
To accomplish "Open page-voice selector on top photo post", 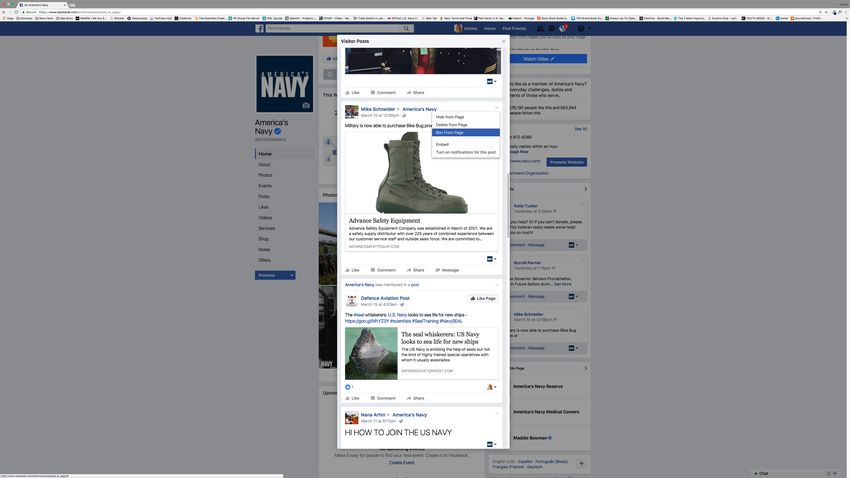I will [491, 81].
